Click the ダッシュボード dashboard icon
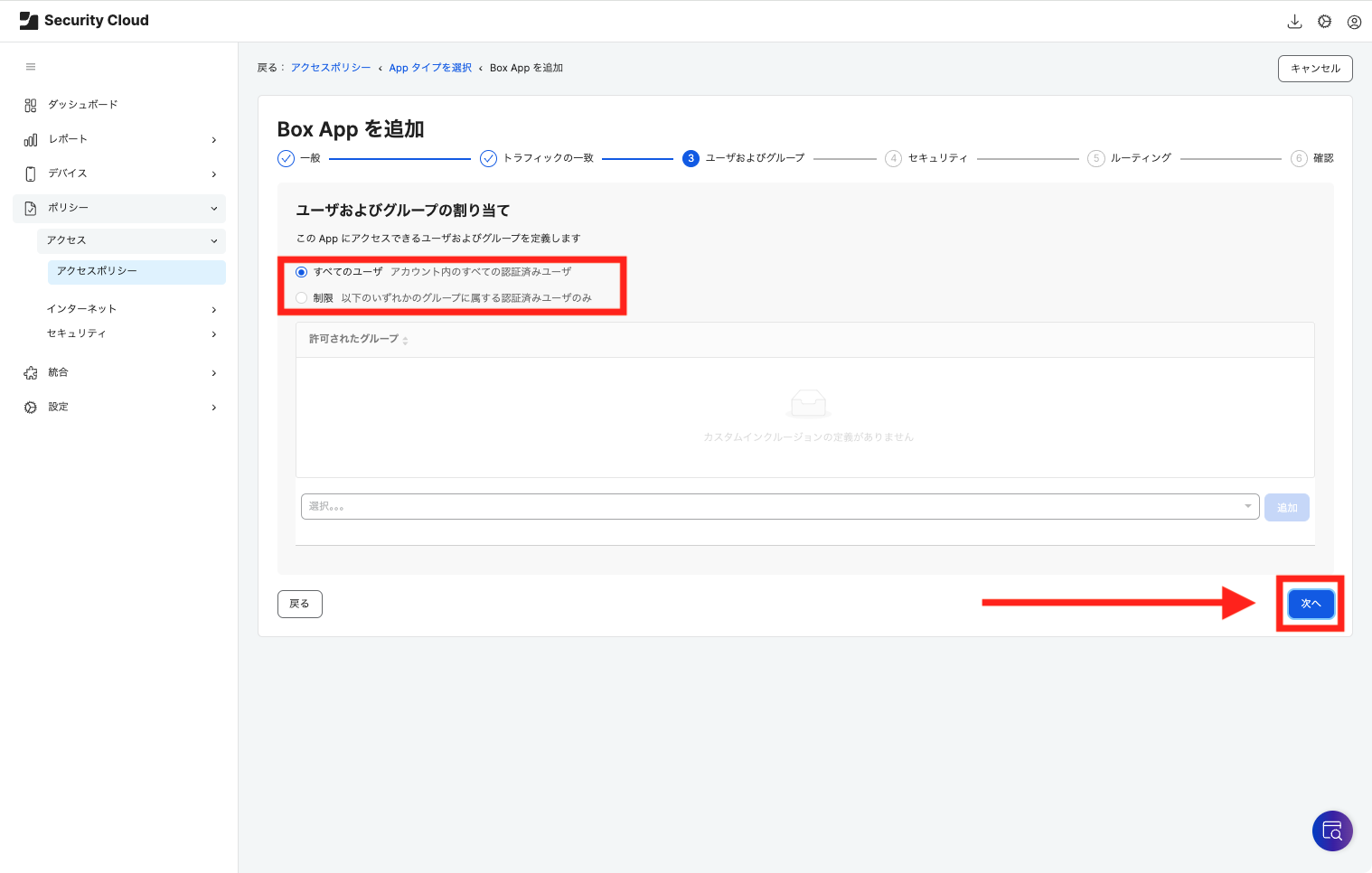1372x873 pixels. click(x=31, y=105)
